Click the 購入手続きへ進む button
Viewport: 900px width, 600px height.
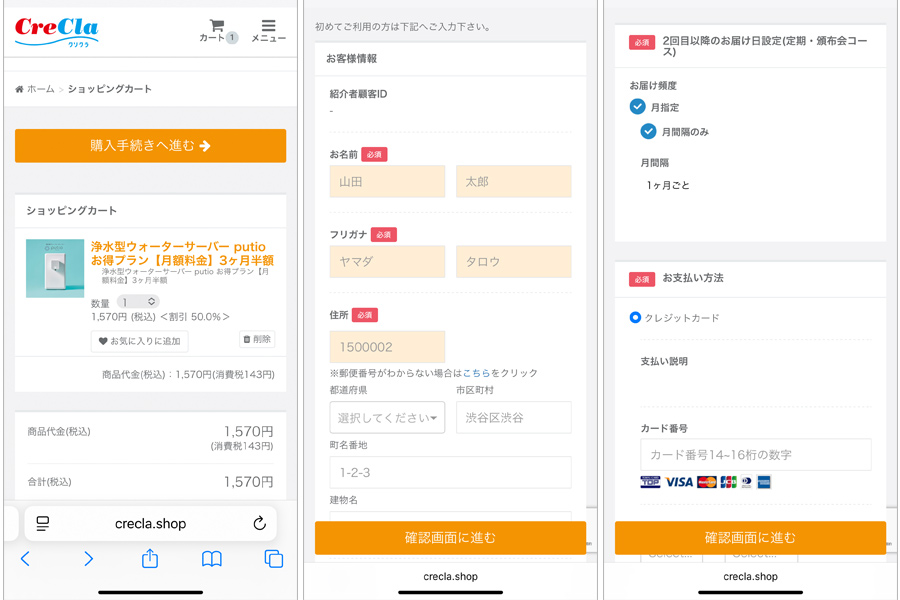point(150,146)
